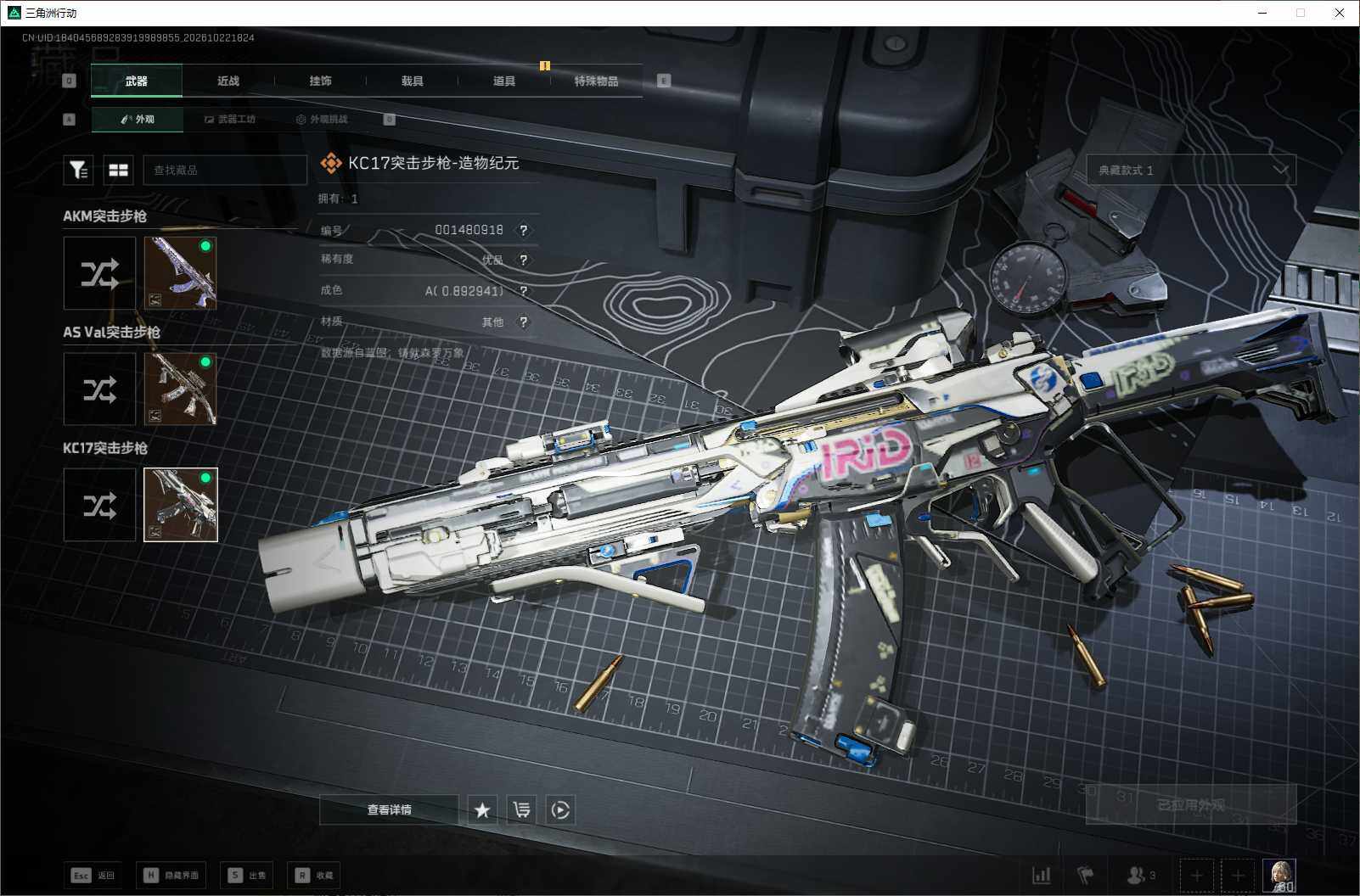Open the player avatar profile
The height and width of the screenshot is (896, 1360).
(1279, 875)
